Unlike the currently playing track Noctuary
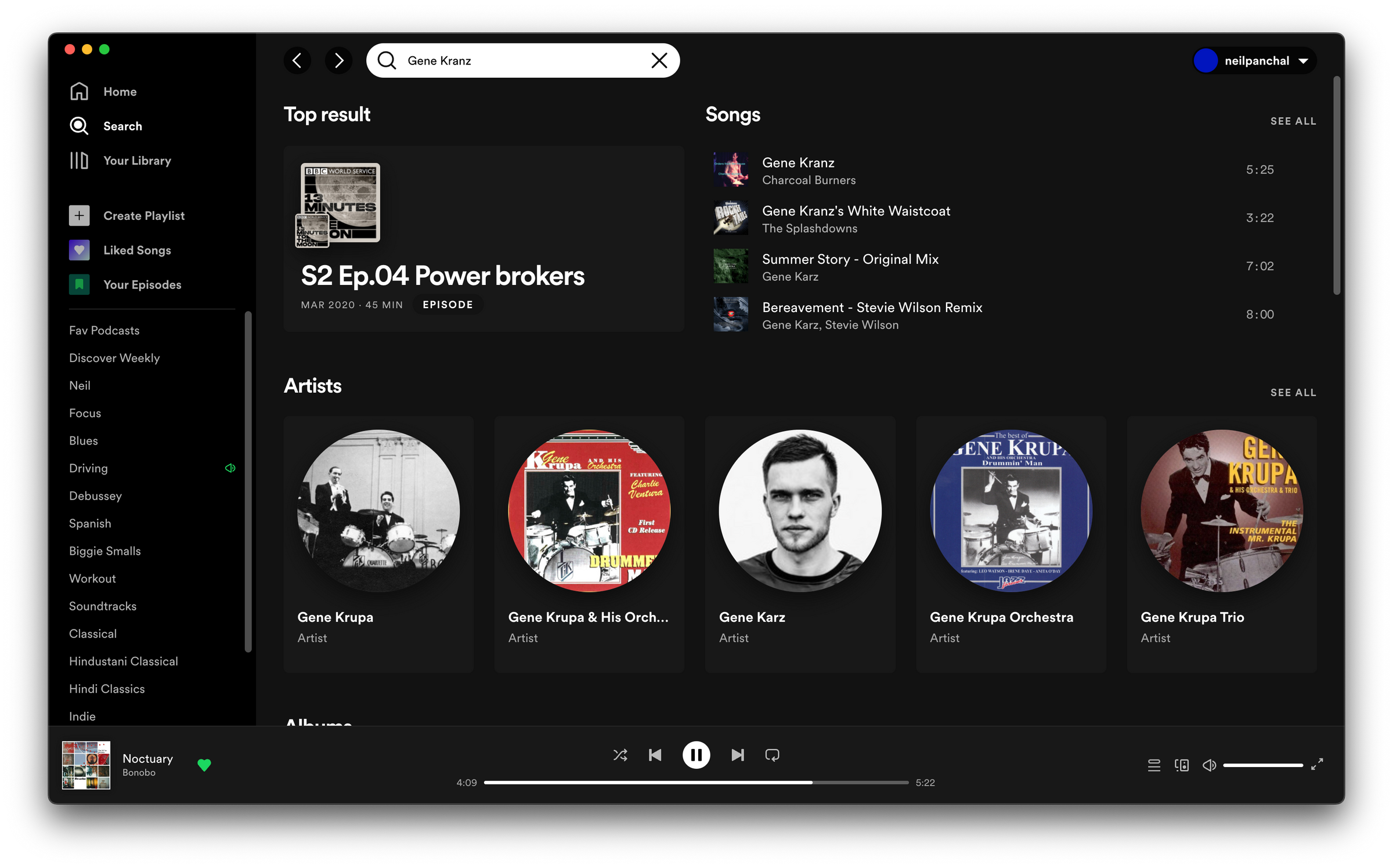Screen dimensions: 1393x868 tap(205, 765)
